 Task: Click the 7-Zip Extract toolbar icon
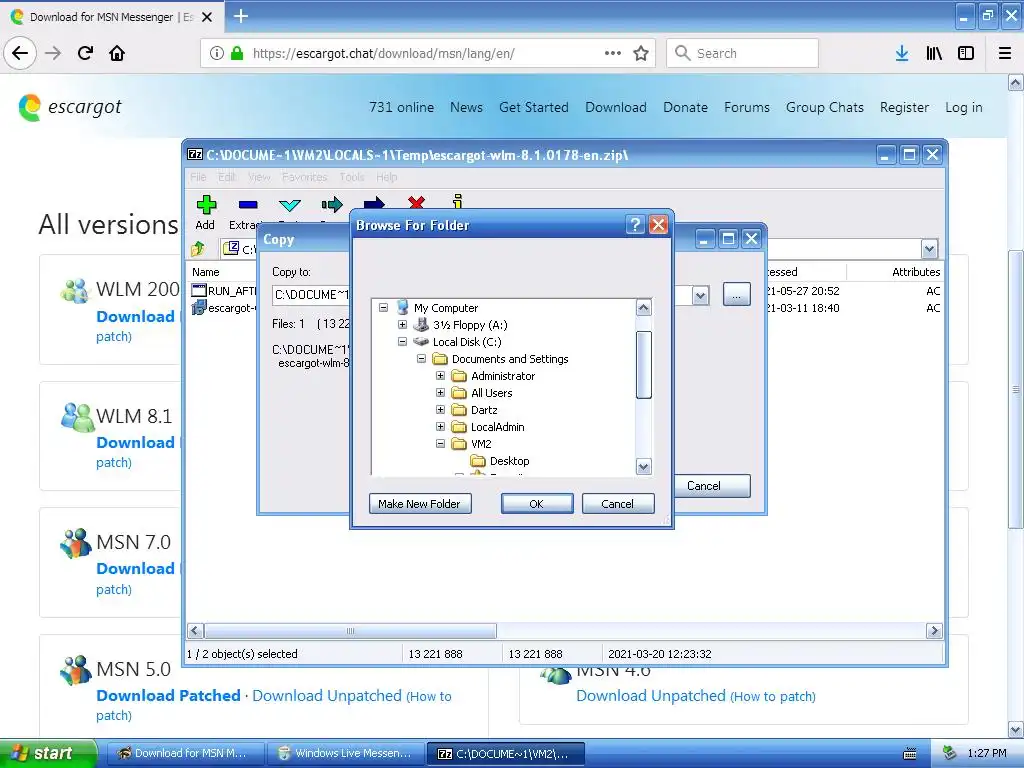(248, 205)
